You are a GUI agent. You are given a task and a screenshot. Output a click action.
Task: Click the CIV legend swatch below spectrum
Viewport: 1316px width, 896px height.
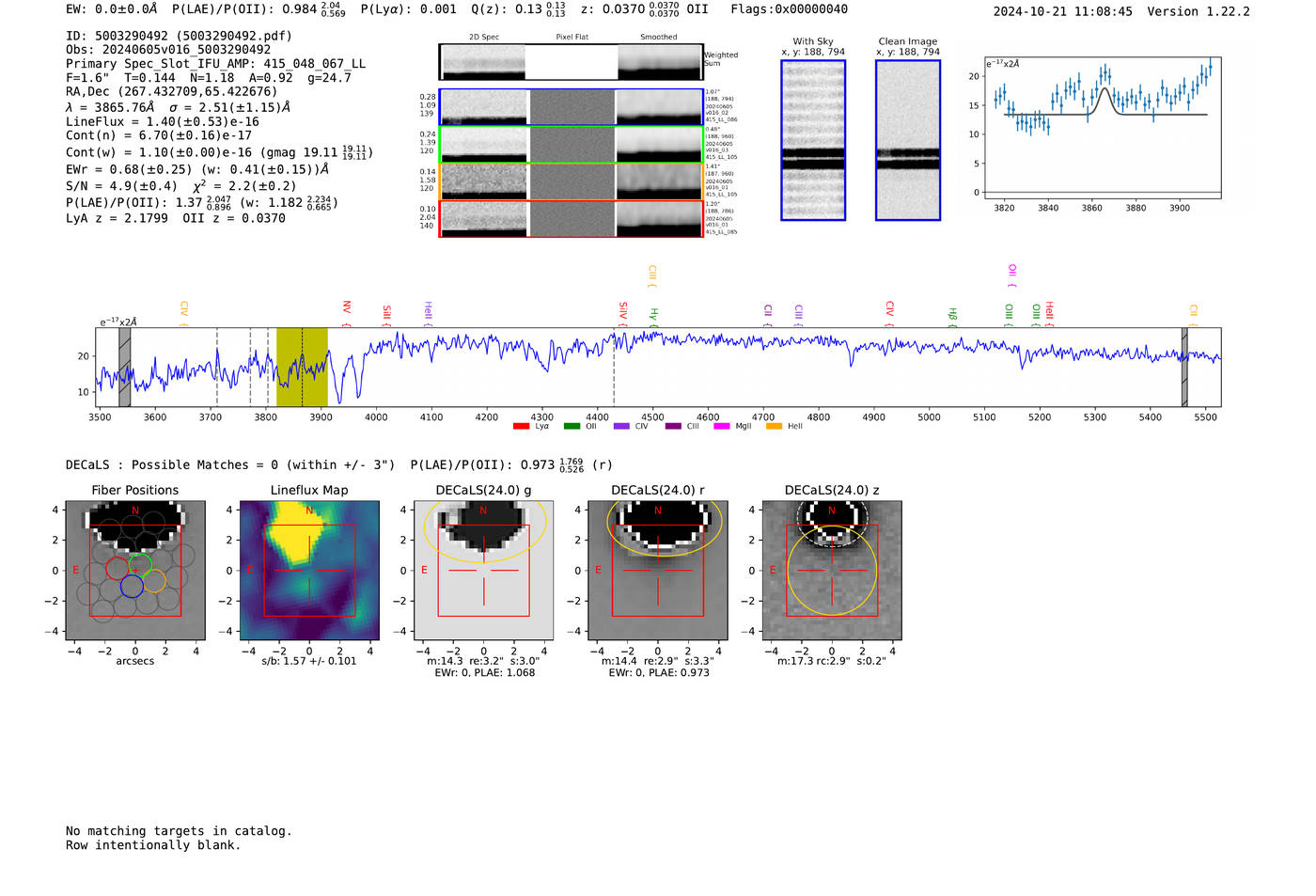pyautogui.click(x=621, y=427)
